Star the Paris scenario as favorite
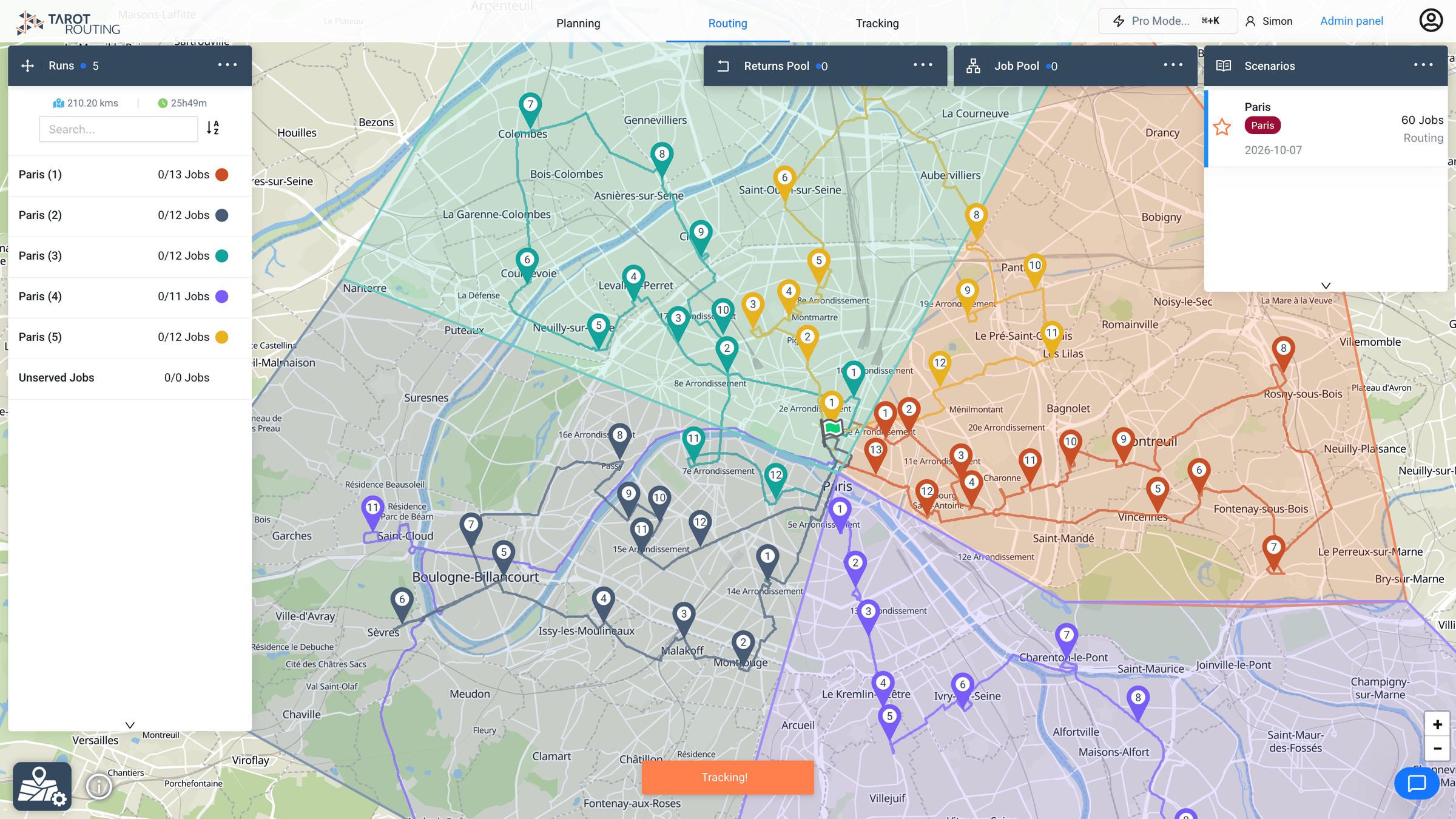This screenshot has height=819, width=1456. tap(1222, 127)
